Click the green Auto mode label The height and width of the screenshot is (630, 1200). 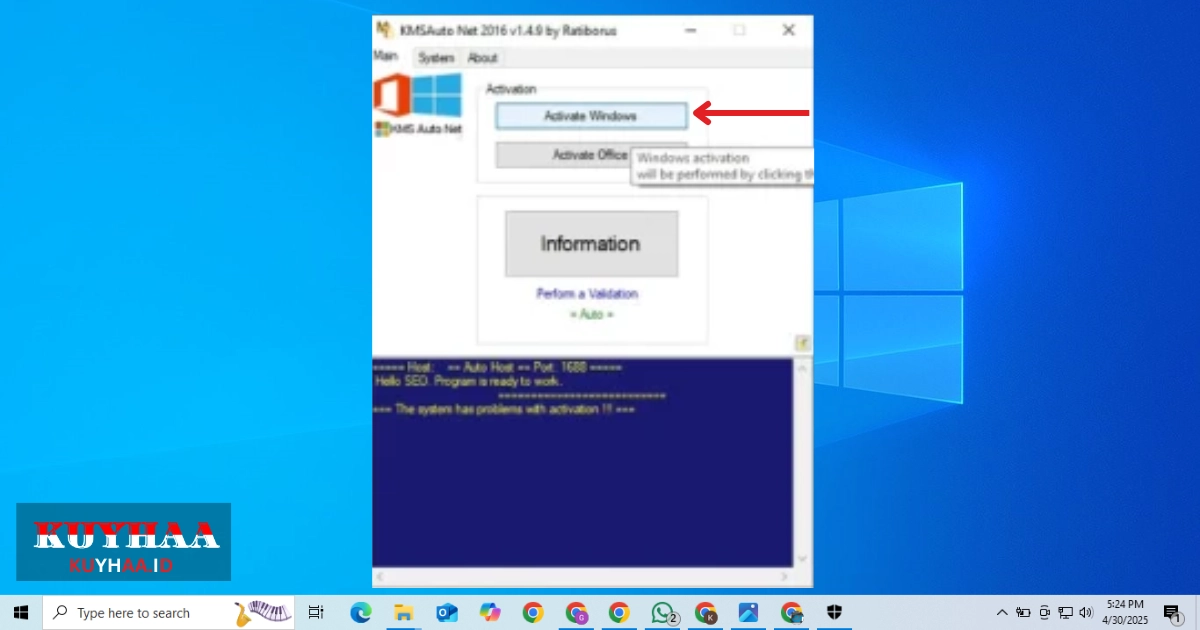[x=591, y=314]
